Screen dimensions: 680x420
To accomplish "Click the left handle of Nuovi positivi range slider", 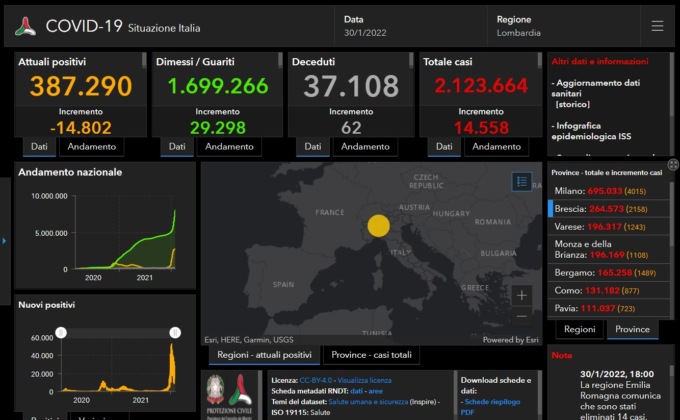I will tap(61, 333).
